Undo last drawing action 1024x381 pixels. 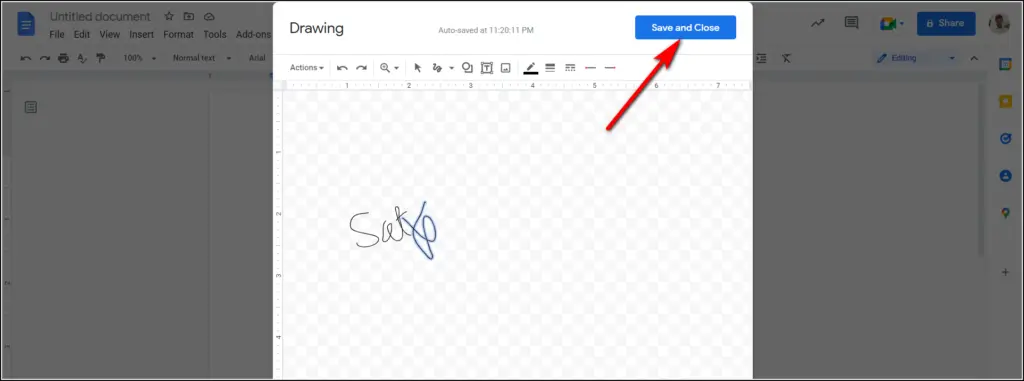click(x=342, y=67)
